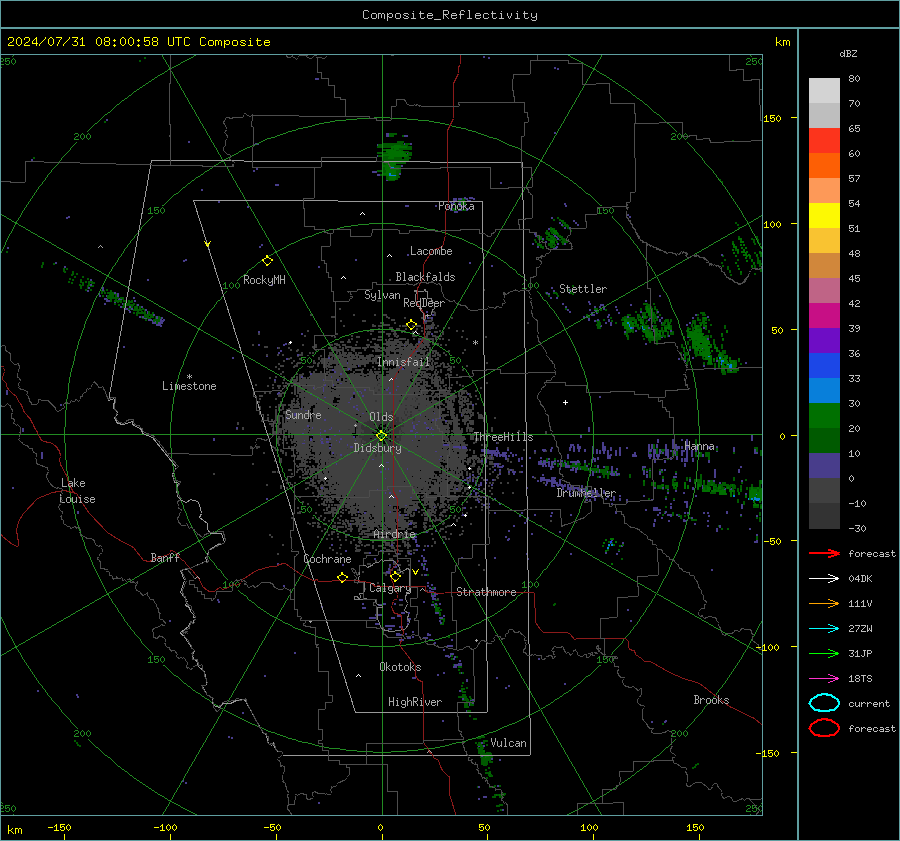900x841 pixels.
Task: Click the yellow diamond marker below Cochrane
Action: (342, 577)
